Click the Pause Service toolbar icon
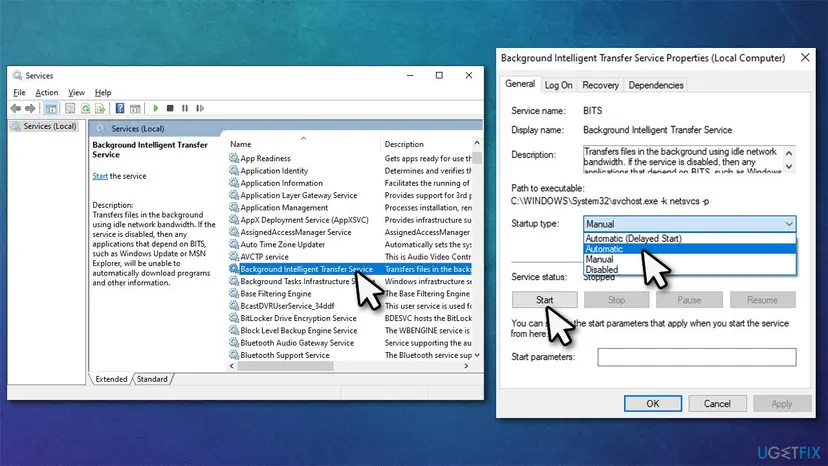The width and height of the screenshot is (828, 466). [185, 108]
